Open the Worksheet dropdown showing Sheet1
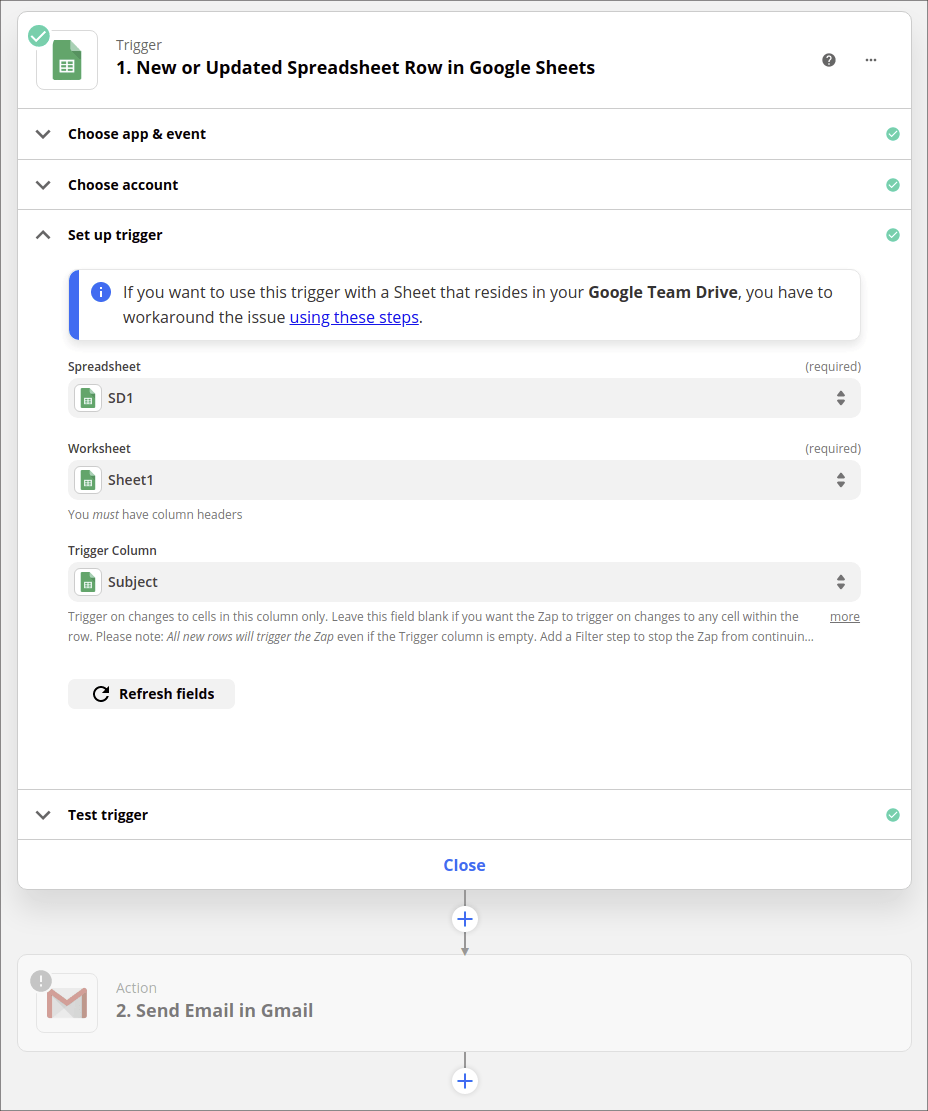Screen dimensions: 928x1111 click(x=464, y=480)
